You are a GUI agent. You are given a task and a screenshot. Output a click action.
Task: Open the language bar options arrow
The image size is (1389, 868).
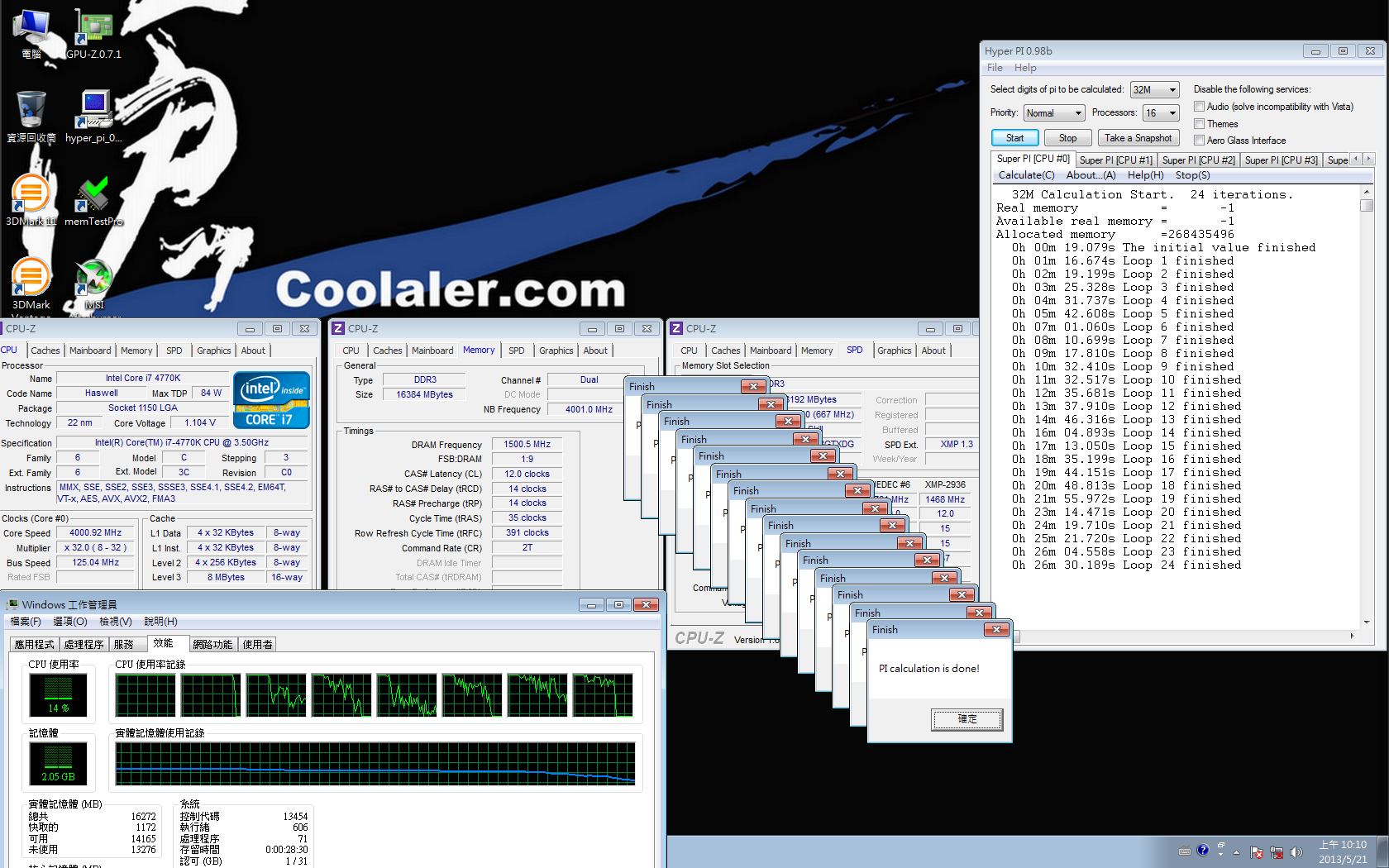click(x=1220, y=855)
